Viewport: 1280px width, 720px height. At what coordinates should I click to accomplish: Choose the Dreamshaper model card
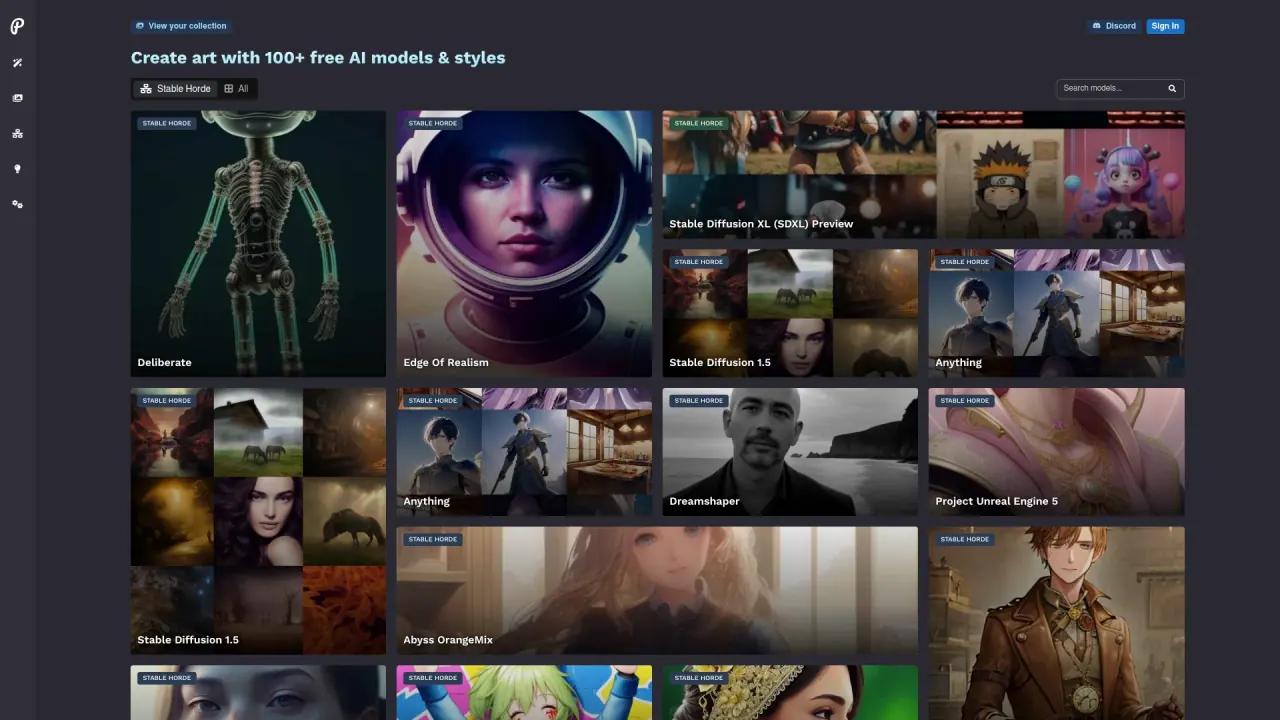click(790, 452)
